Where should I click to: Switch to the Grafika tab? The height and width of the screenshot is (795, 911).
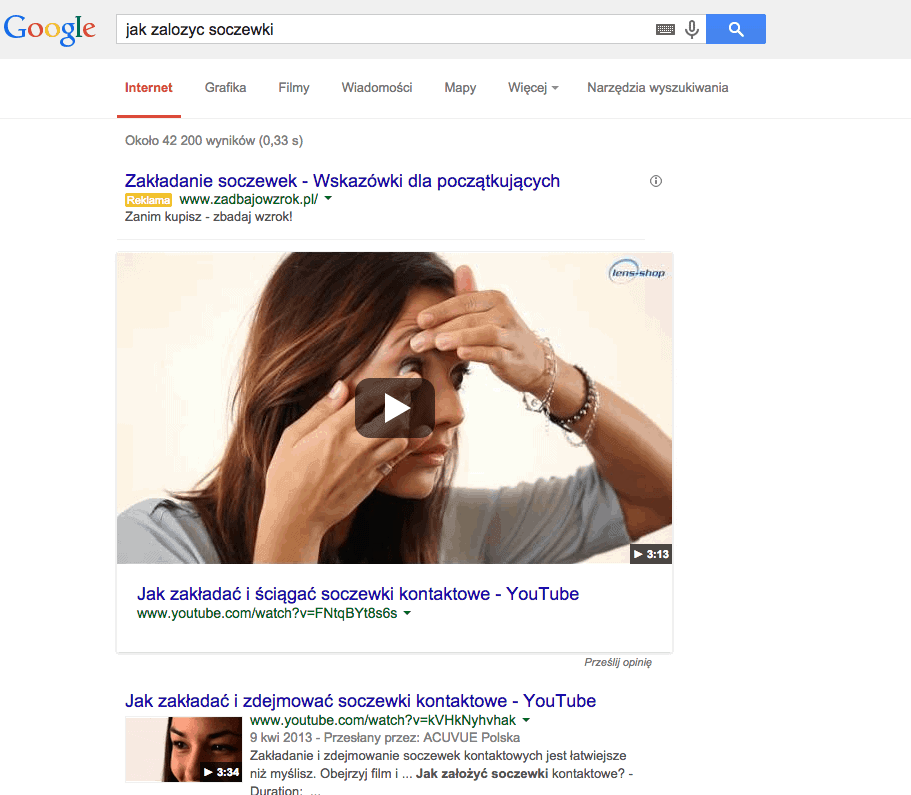[x=225, y=88]
